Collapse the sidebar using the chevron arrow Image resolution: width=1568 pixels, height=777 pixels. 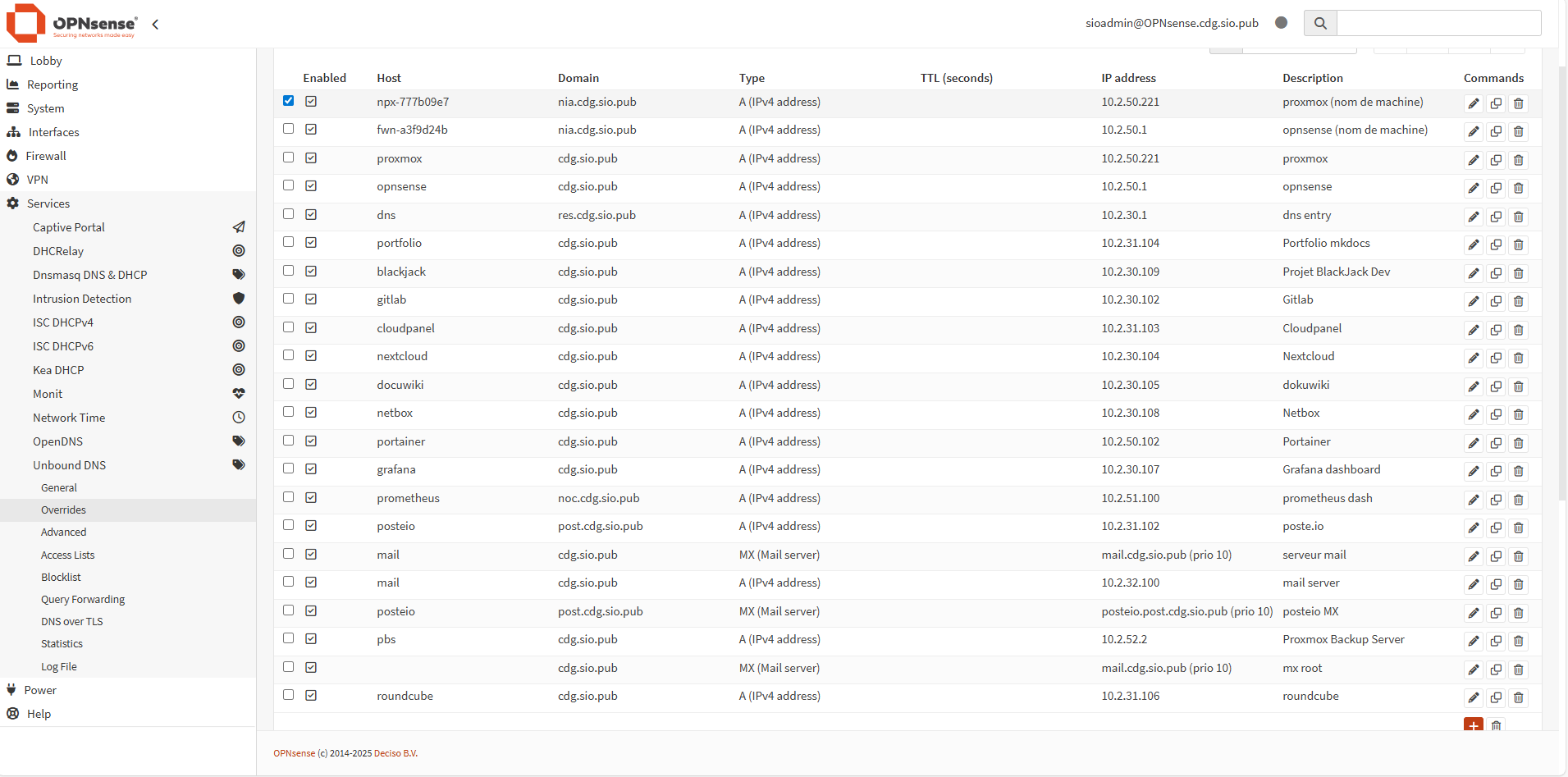coord(155,25)
